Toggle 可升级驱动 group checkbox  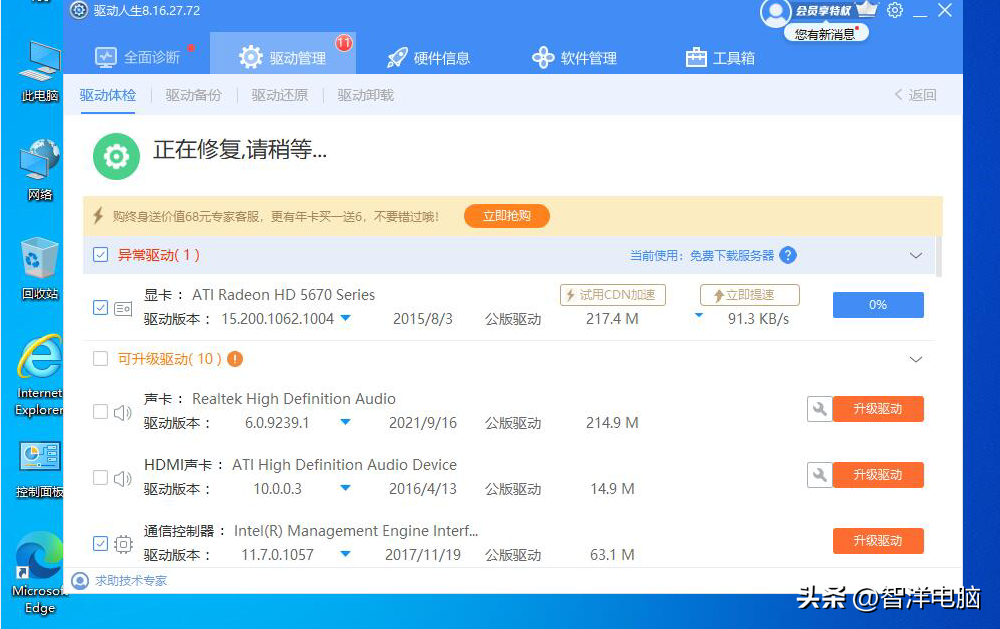100,359
